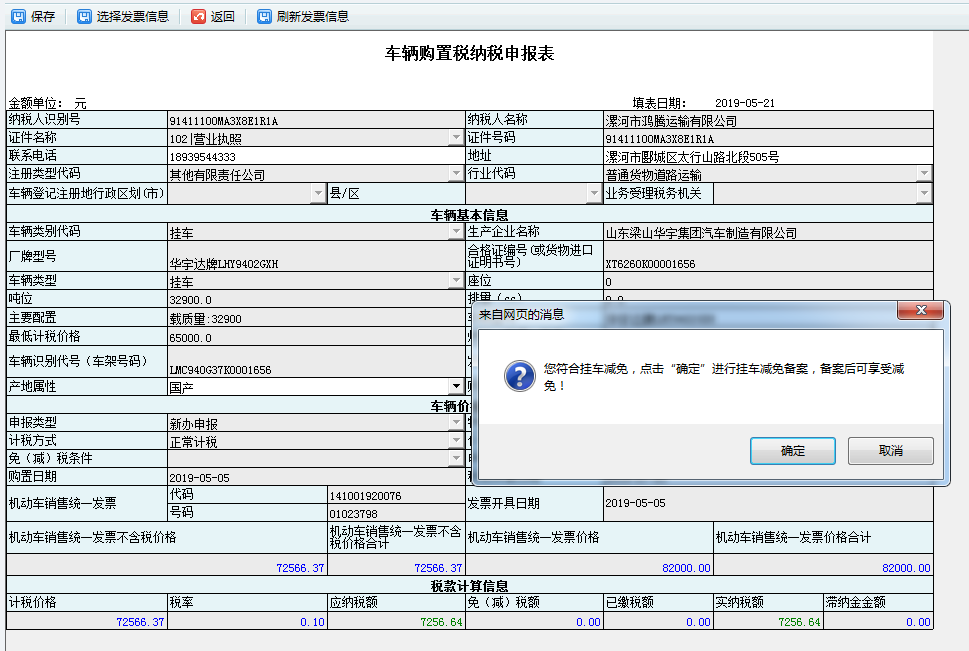Expand the 车辆类型 dropdown
This screenshot has height=651, width=969.
[455, 280]
